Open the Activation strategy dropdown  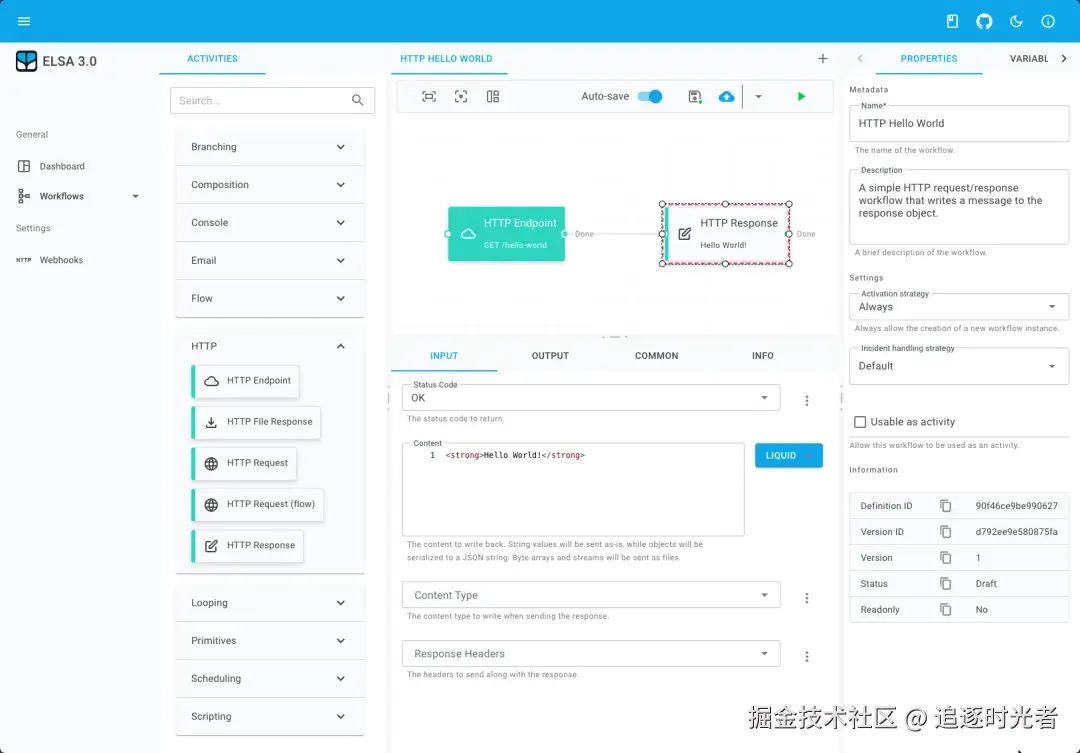tap(959, 307)
